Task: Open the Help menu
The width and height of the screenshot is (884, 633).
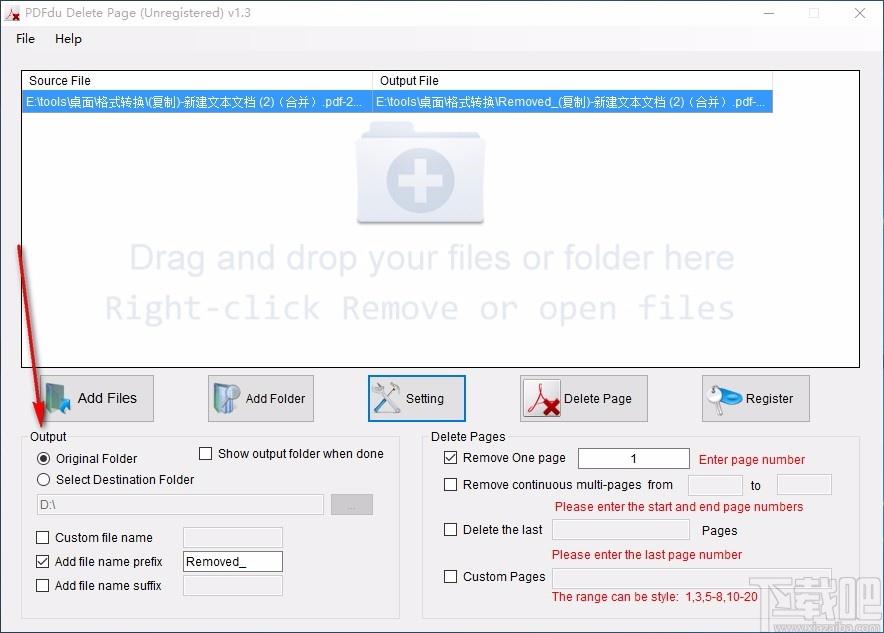Action: pos(68,38)
